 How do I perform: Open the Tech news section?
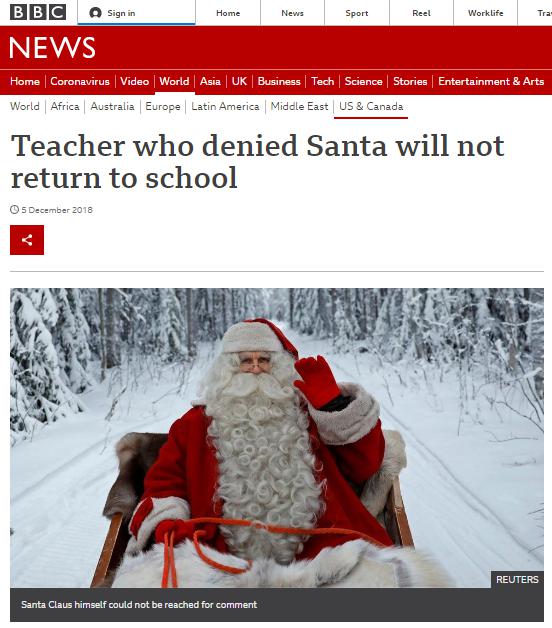point(322,81)
